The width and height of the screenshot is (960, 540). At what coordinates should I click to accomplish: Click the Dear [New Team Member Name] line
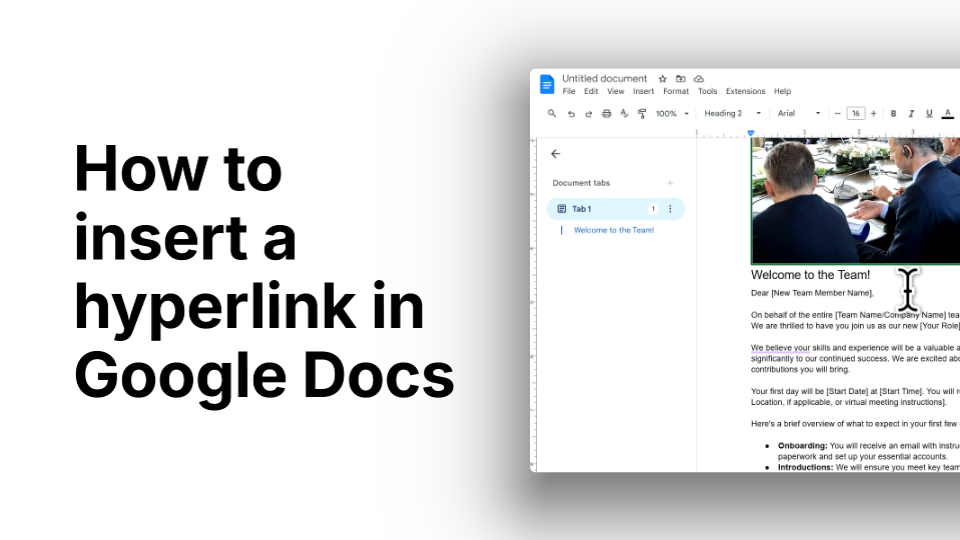[x=812, y=293]
